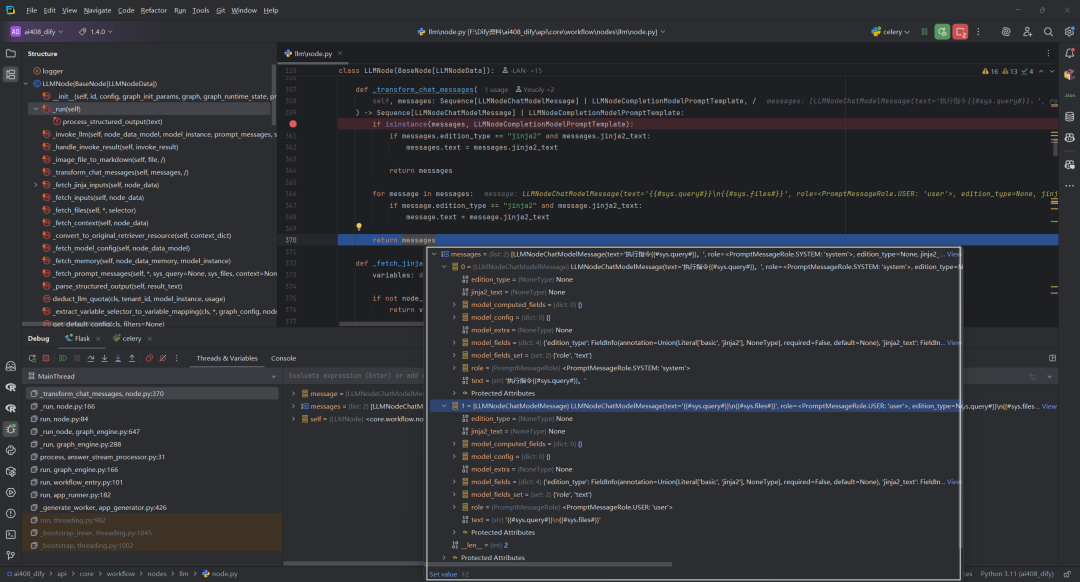Viewport: 1080px width, 582px height.
Task: Collapse _run(self) node in Structure
Action: click(x=36, y=109)
